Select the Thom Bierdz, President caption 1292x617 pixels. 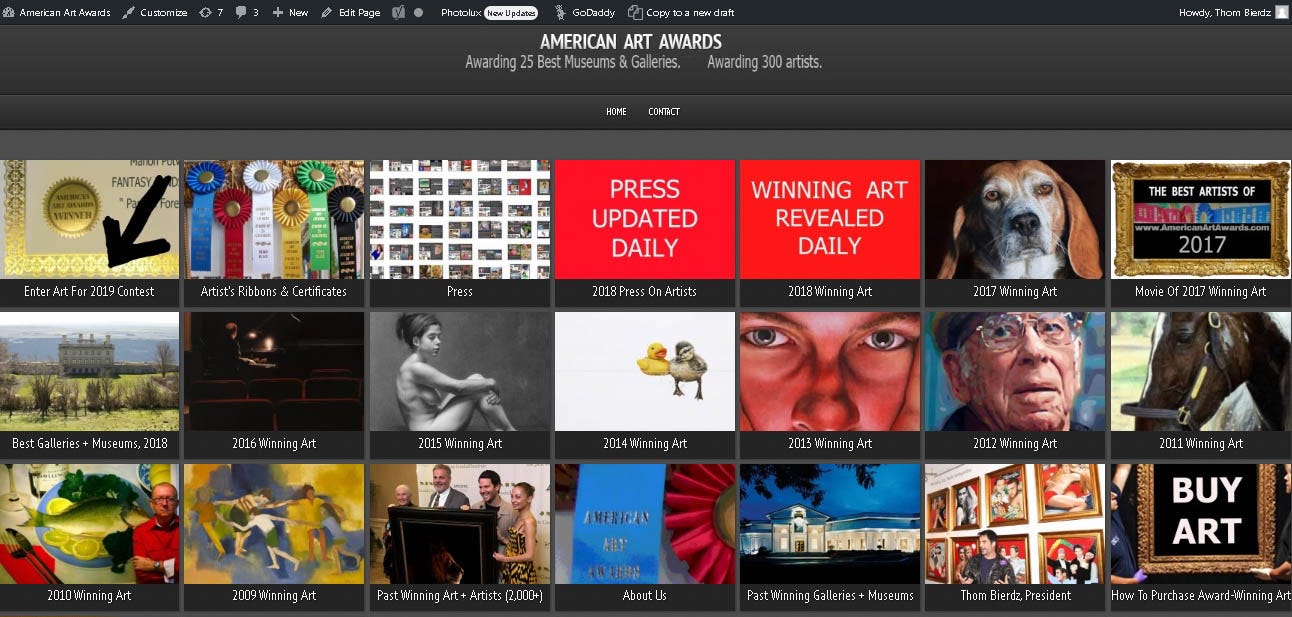1015,596
